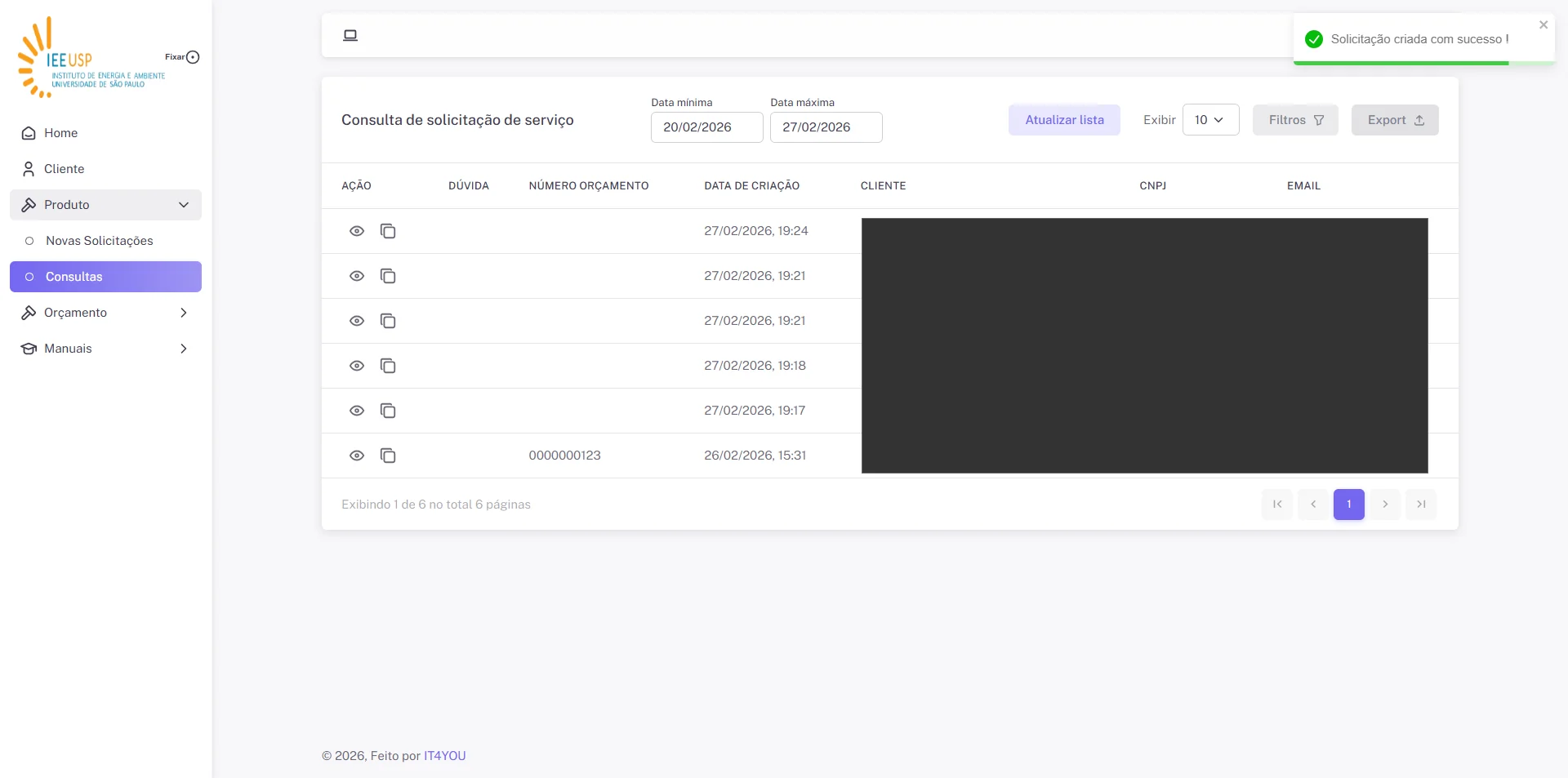The height and width of the screenshot is (778, 1568).
Task: Click the IEE USP logo
Action: coord(91,57)
